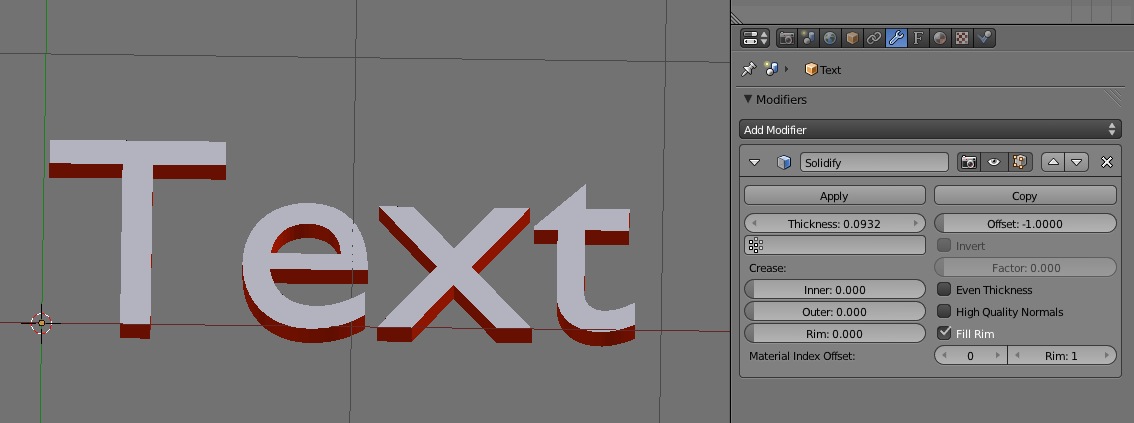Open the World properties tab

(830, 38)
